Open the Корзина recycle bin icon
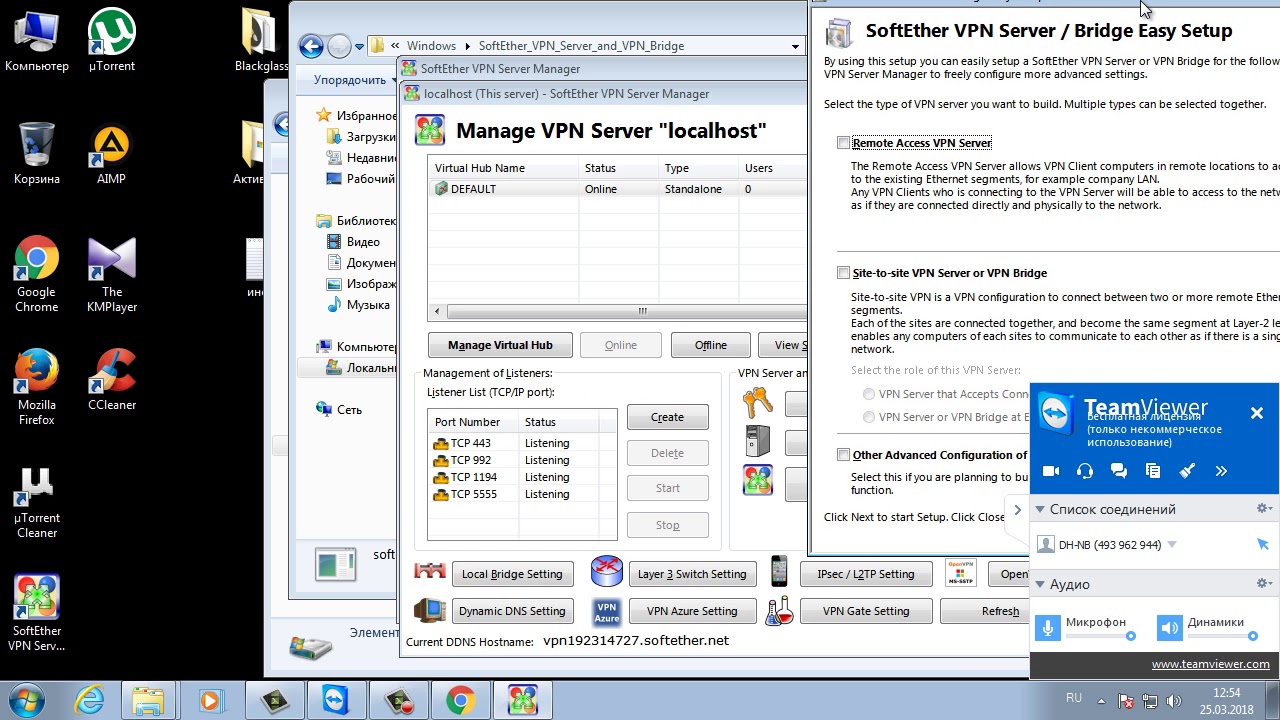This screenshot has height=720, width=1280. (x=37, y=153)
